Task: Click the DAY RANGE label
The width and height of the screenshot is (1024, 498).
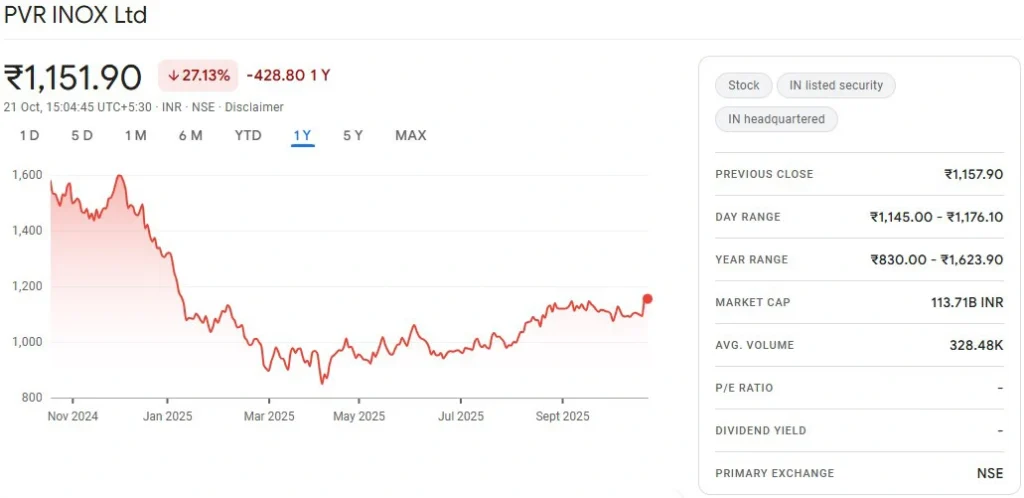Action: pos(748,217)
